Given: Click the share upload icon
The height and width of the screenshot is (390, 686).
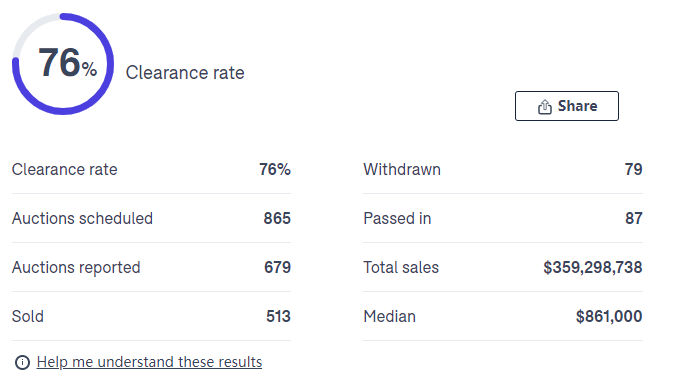Looking at the screenshot, I should tap(545, 106).
